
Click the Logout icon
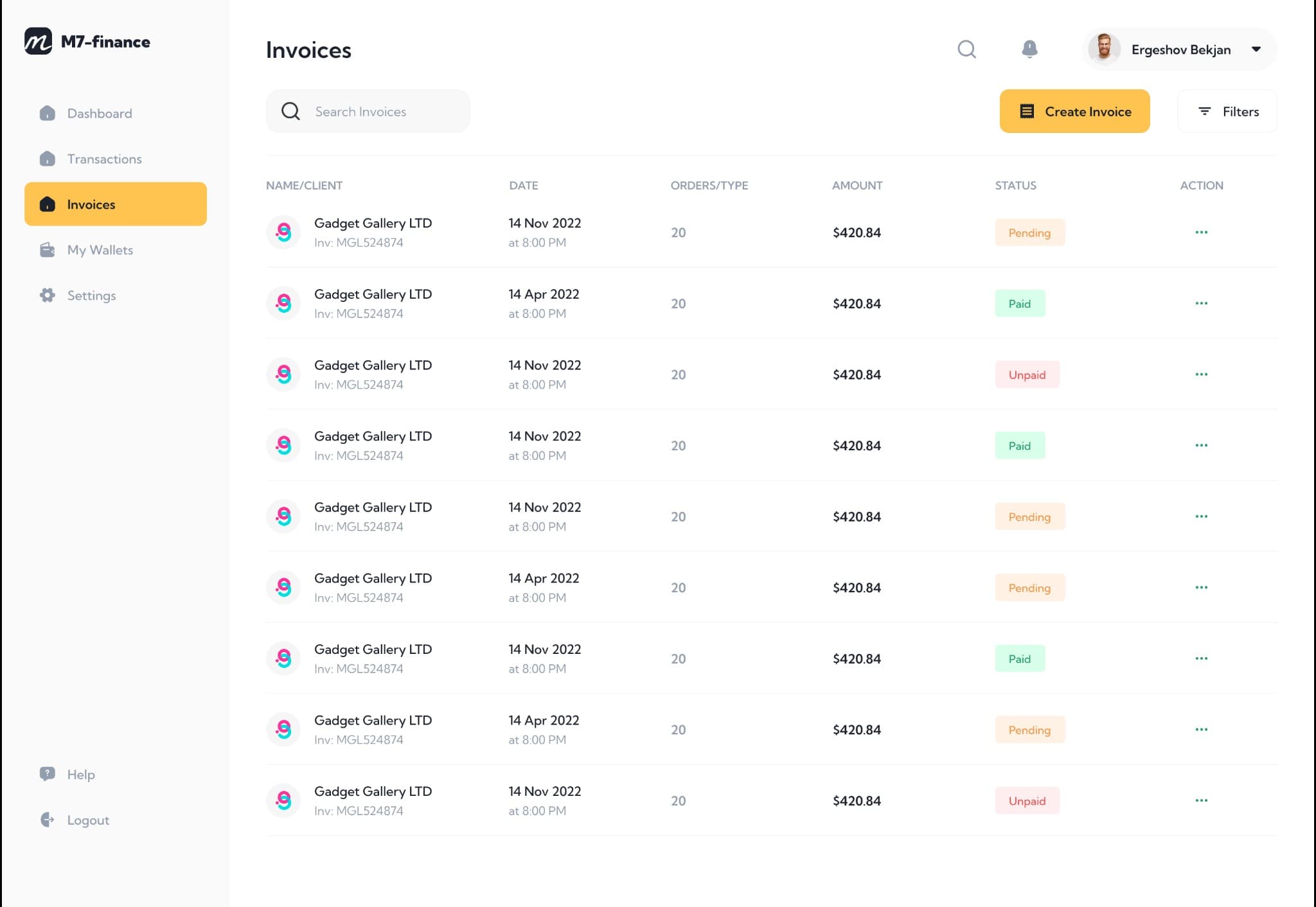pyautogui.click(x=46, y=820)
